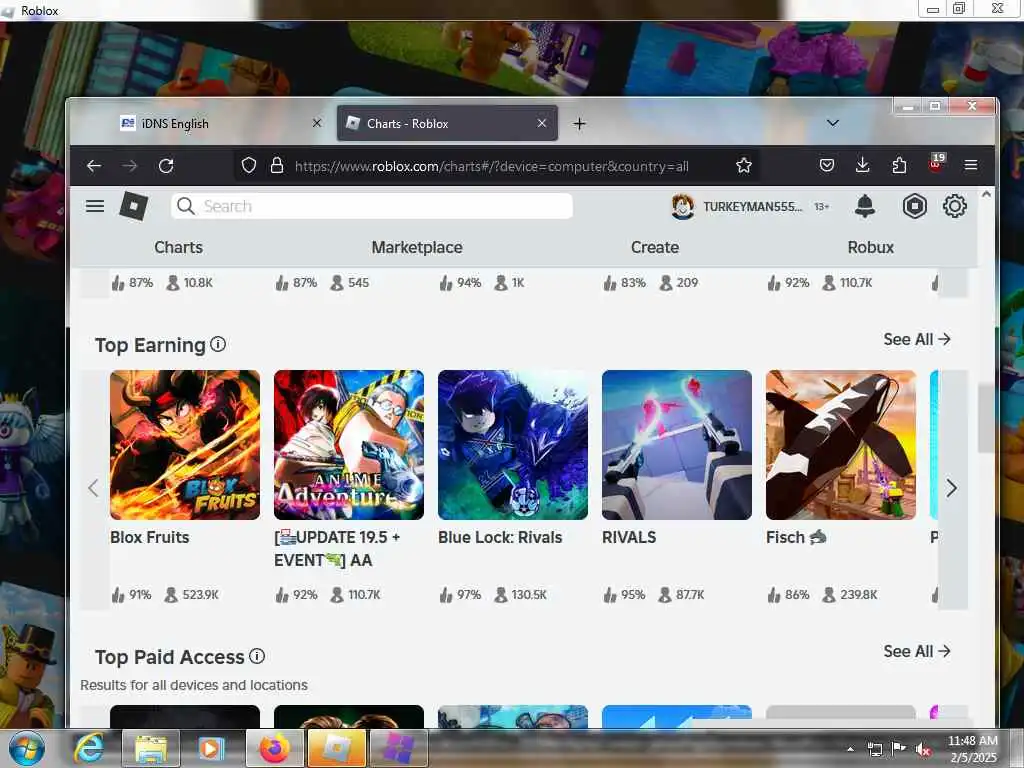Focus the Roblox search field
This screenshot has height=768, width=1024.
pos(372,206)
